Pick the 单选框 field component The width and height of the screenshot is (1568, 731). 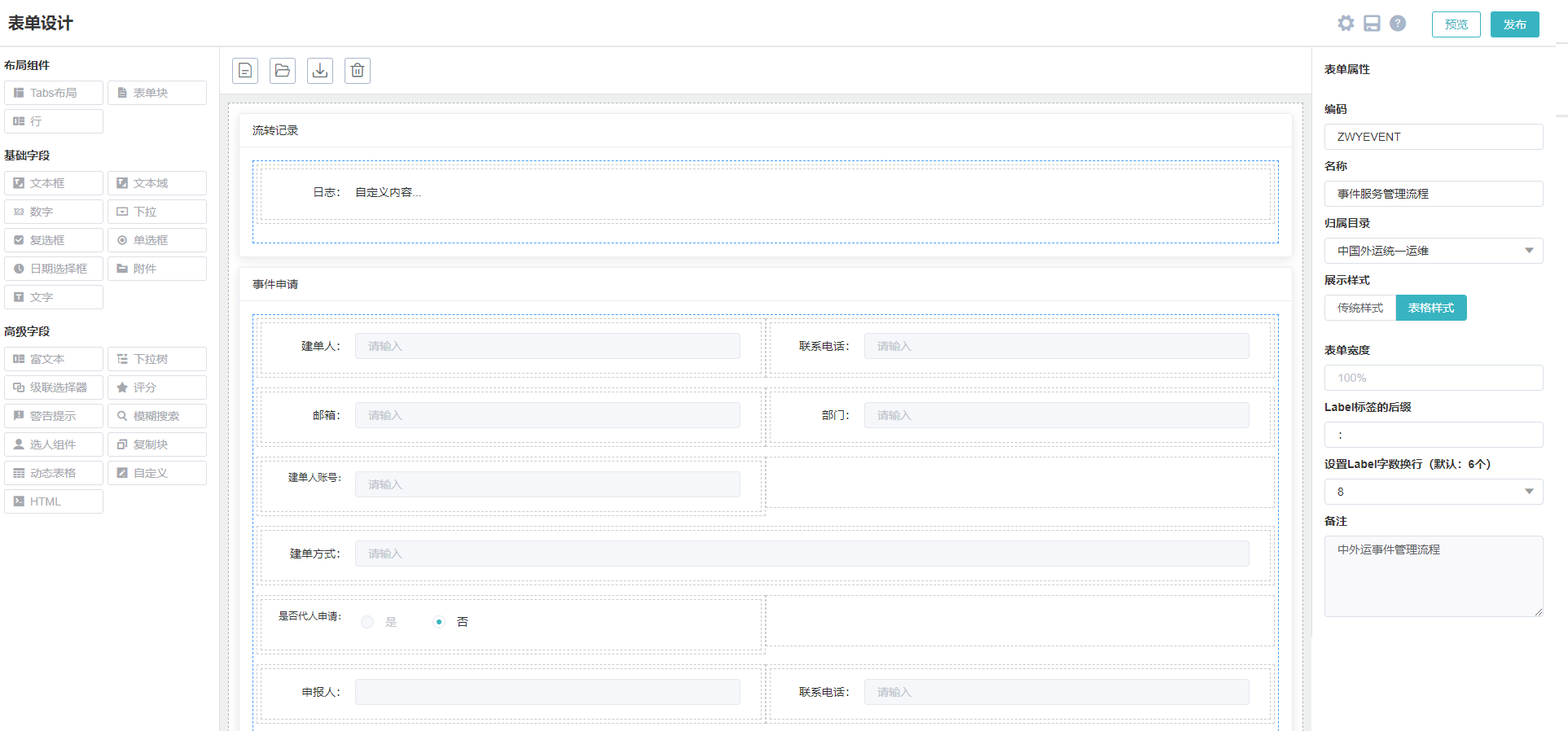pos(157,240)
